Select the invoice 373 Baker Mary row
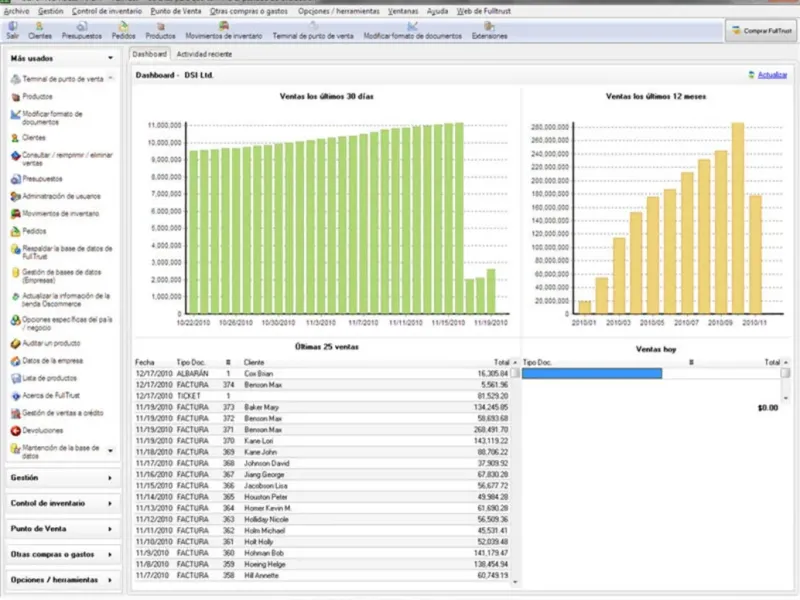The height and width of the screenshot is (600, 800). [322, 407]
